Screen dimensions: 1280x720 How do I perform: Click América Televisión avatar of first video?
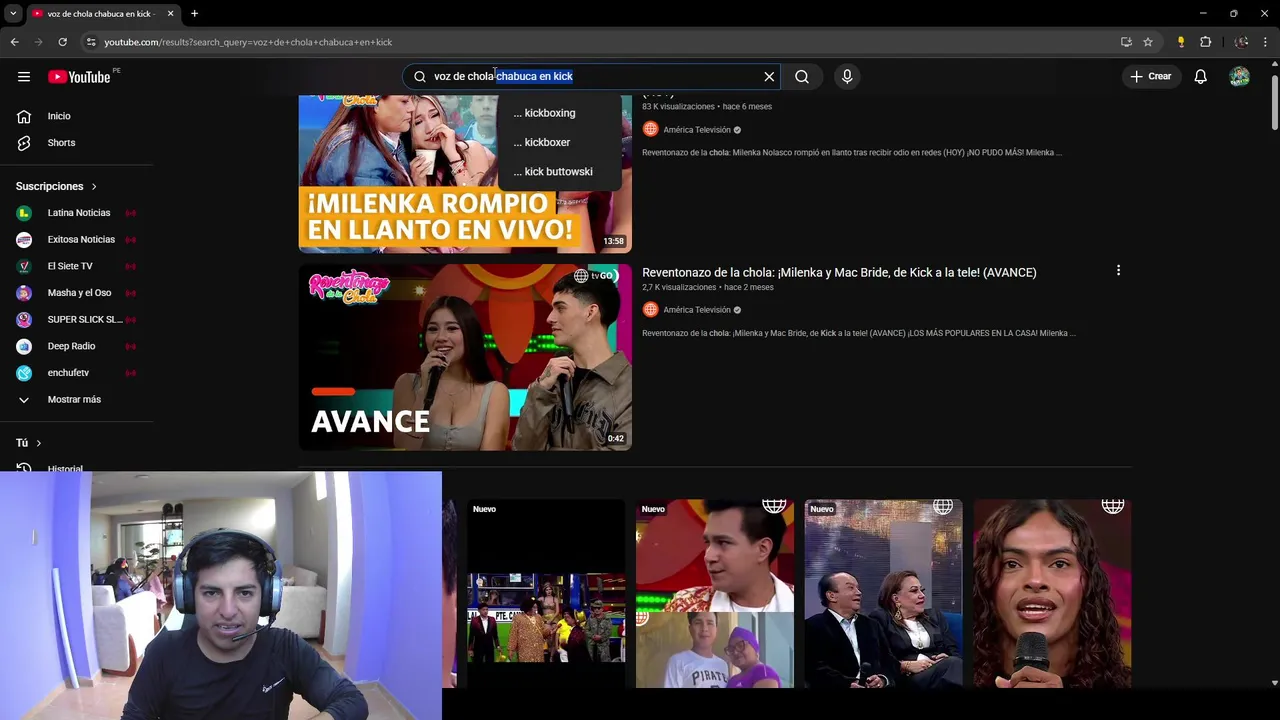(x=650, y=130)
